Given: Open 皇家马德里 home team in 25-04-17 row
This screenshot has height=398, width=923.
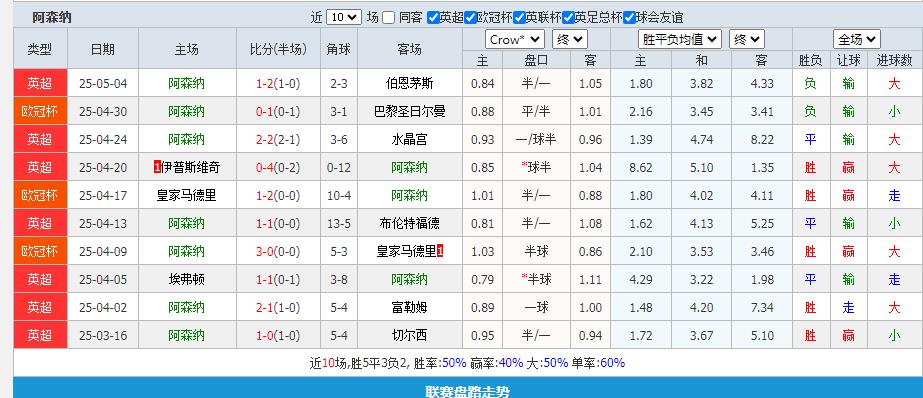Looking at the screenshot, I should point(187,195).
